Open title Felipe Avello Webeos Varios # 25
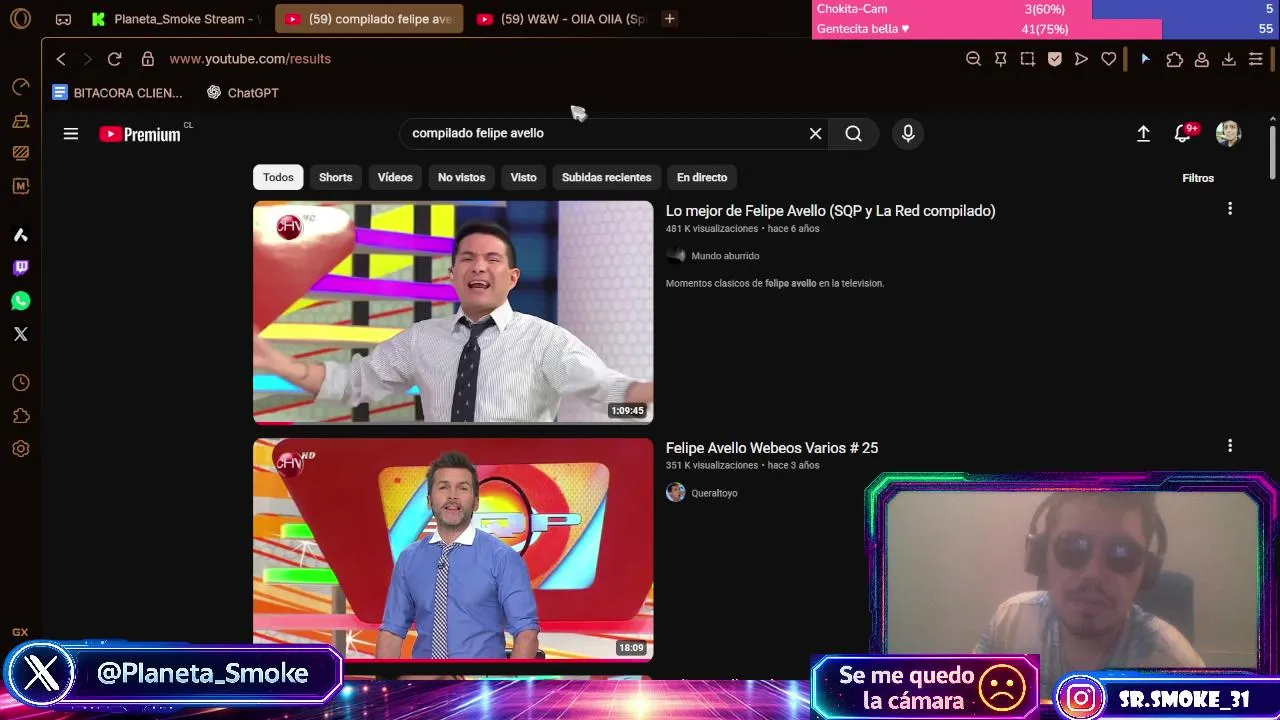The image size is (1280, 720). coord(772,448)
